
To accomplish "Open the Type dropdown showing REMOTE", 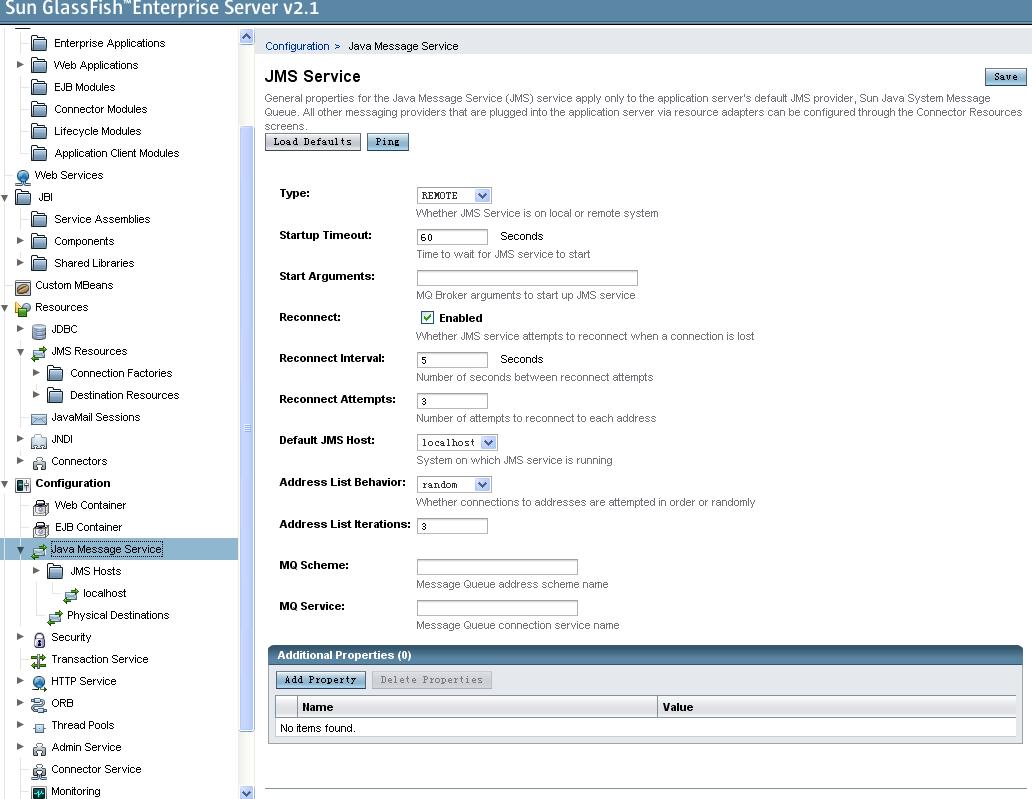I will pyautogui.click(x=454, y=195).
